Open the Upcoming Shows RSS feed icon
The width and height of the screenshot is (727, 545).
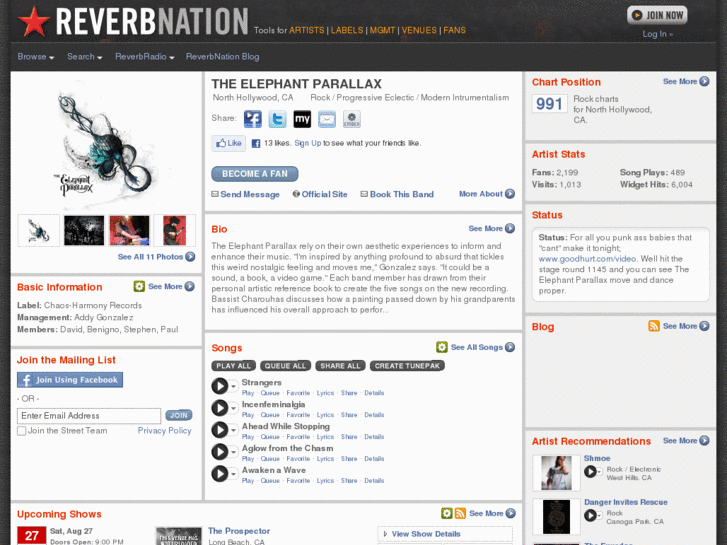[x=460, y=513]
